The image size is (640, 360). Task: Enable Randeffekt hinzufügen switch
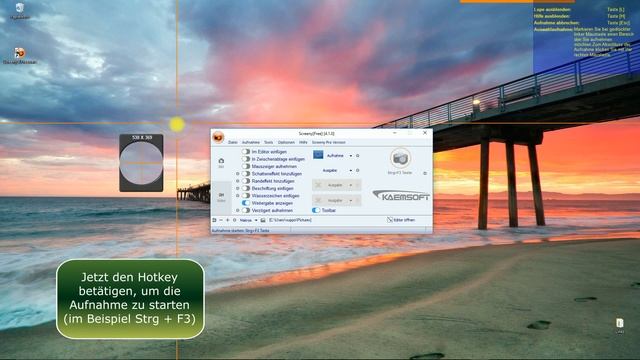[x=246, y=181]
